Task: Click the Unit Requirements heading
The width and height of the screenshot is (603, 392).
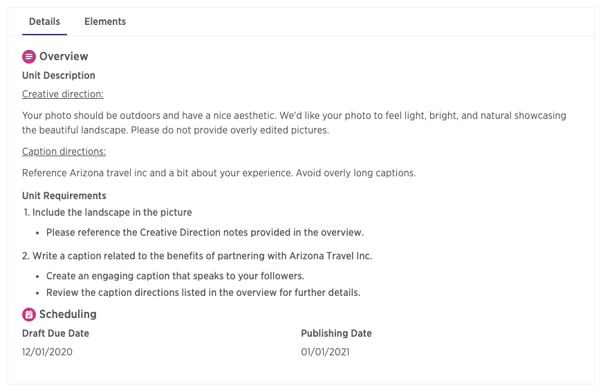Action: [64, 196]
